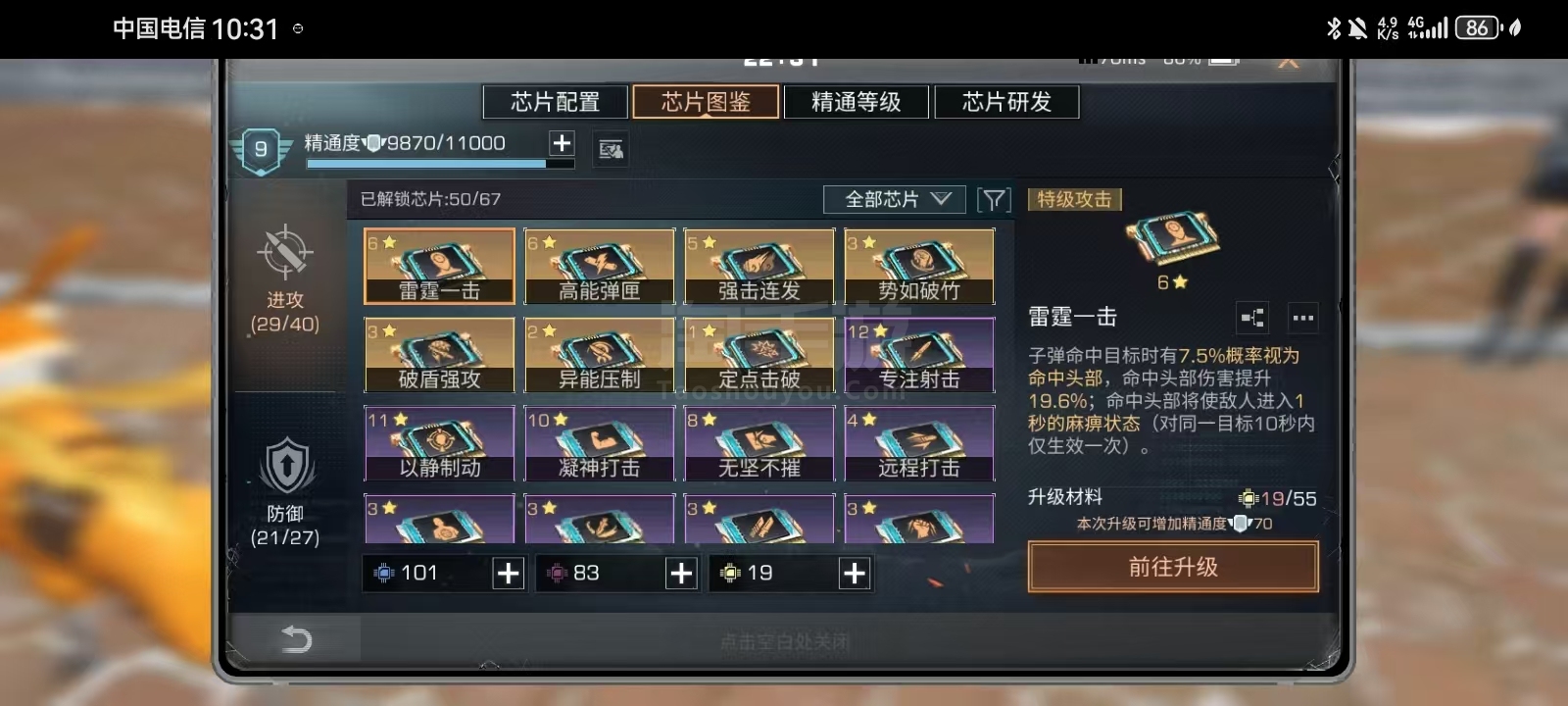1568x706 pixels.
Task: Switch to the 精通等级 tab
Action: click(857, 102)
